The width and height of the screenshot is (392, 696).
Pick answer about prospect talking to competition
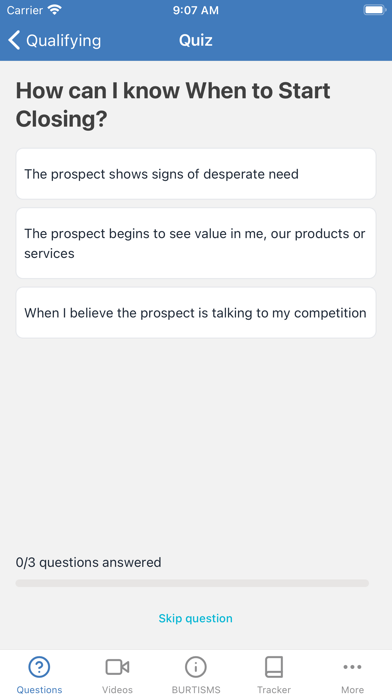tap(196, 313)
